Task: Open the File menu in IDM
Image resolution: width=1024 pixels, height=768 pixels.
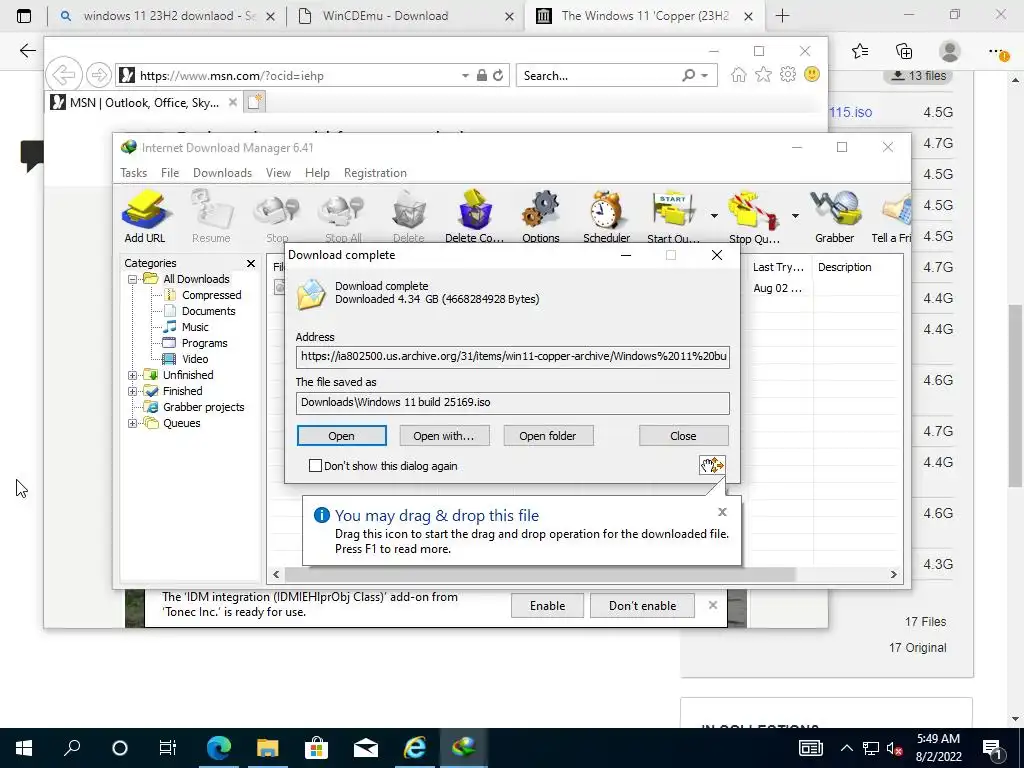Action: click(170, 172)
